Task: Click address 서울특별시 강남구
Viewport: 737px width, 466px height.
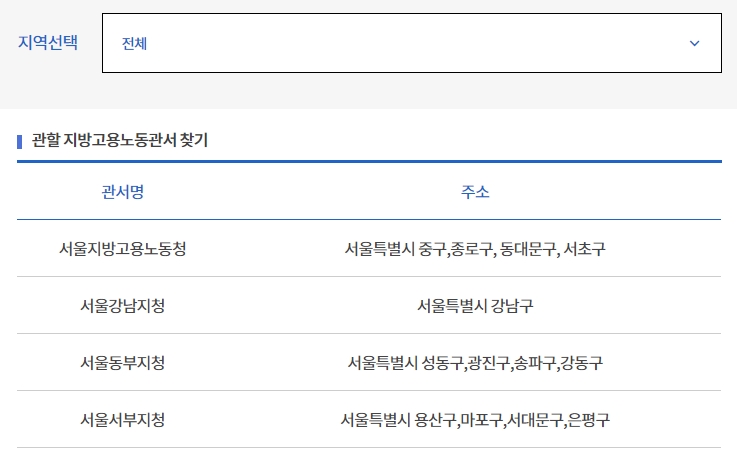Action: (x=475, y=306)
